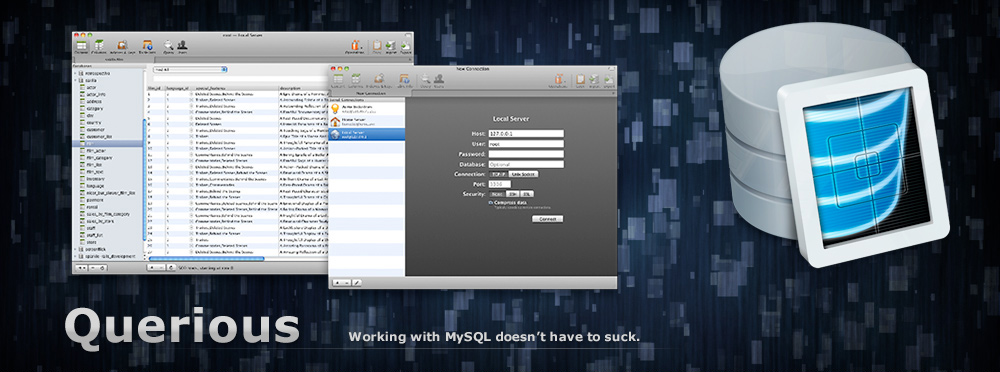
Task: Click the Copy icon in the back window toolbar
Action: click(x=377, y=47)
